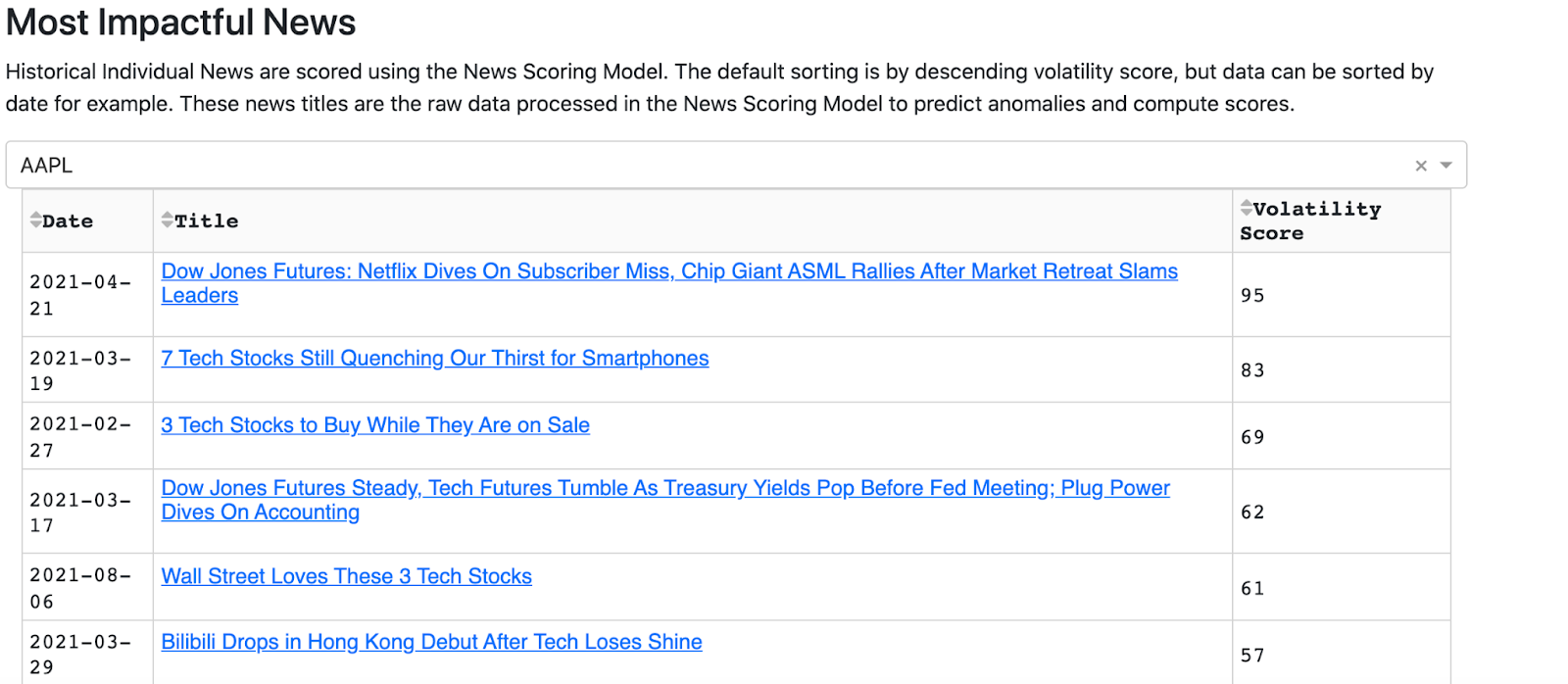Screen dimensions: 1568x684
Task: Click the AAPL ticker select field
Action: [686, 166]
